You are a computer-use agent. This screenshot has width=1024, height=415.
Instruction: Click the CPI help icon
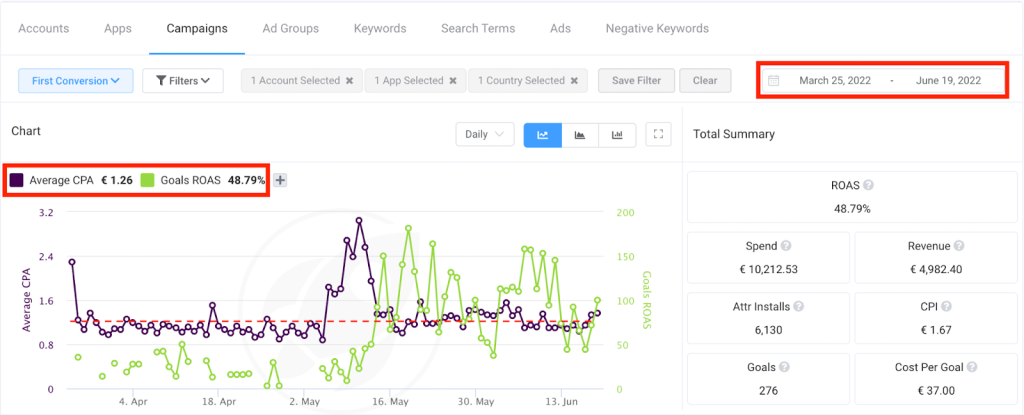[x=946, y=306]
